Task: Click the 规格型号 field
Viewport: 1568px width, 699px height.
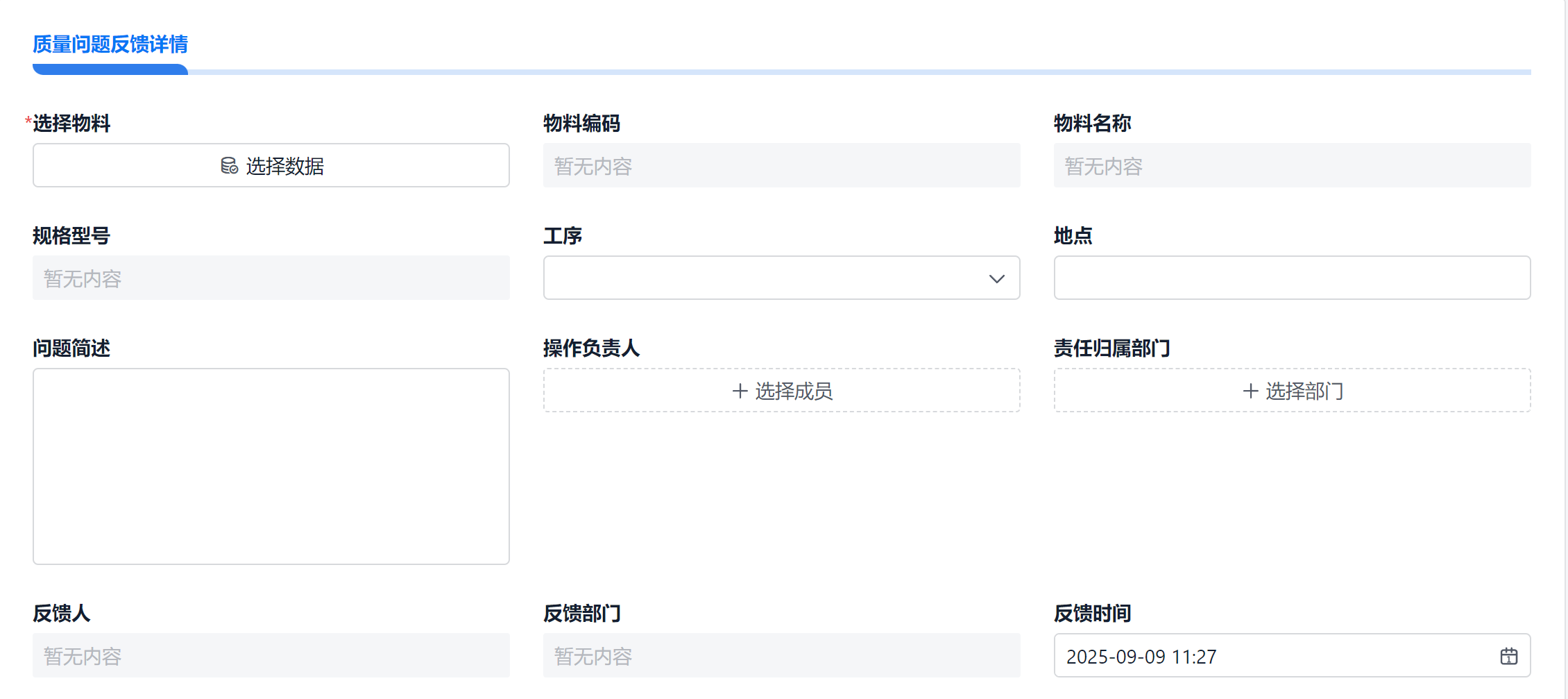Action: click(x=271, y=278)
